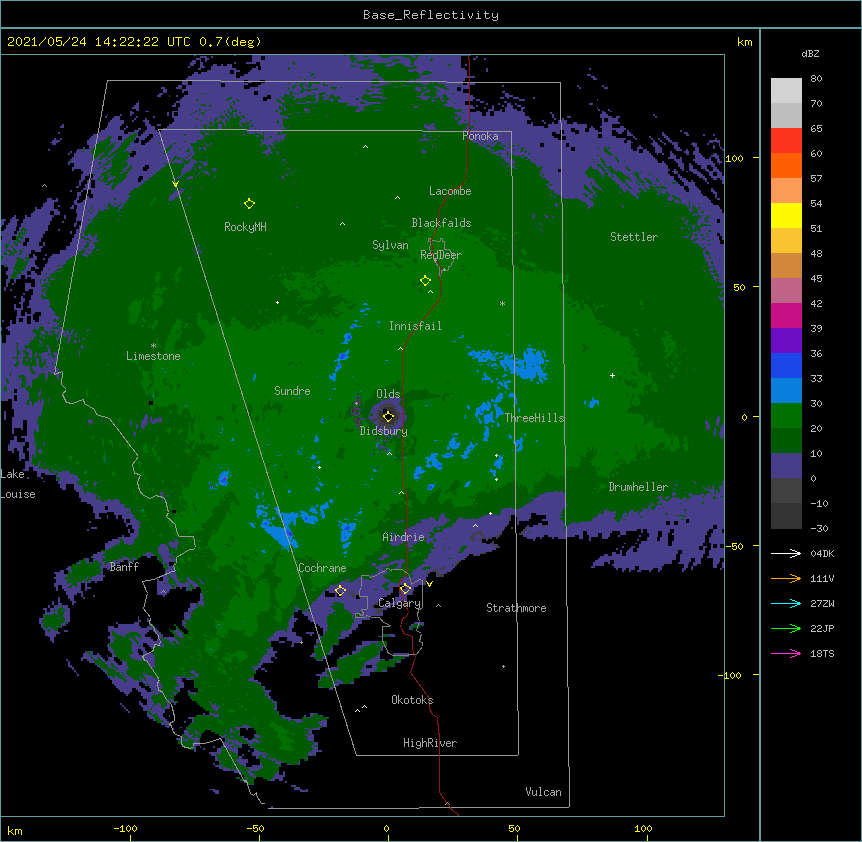Click the light blue 33 dBZ color swatch
Viewport: 862px width, 842px height.
[x=786, y=391]
